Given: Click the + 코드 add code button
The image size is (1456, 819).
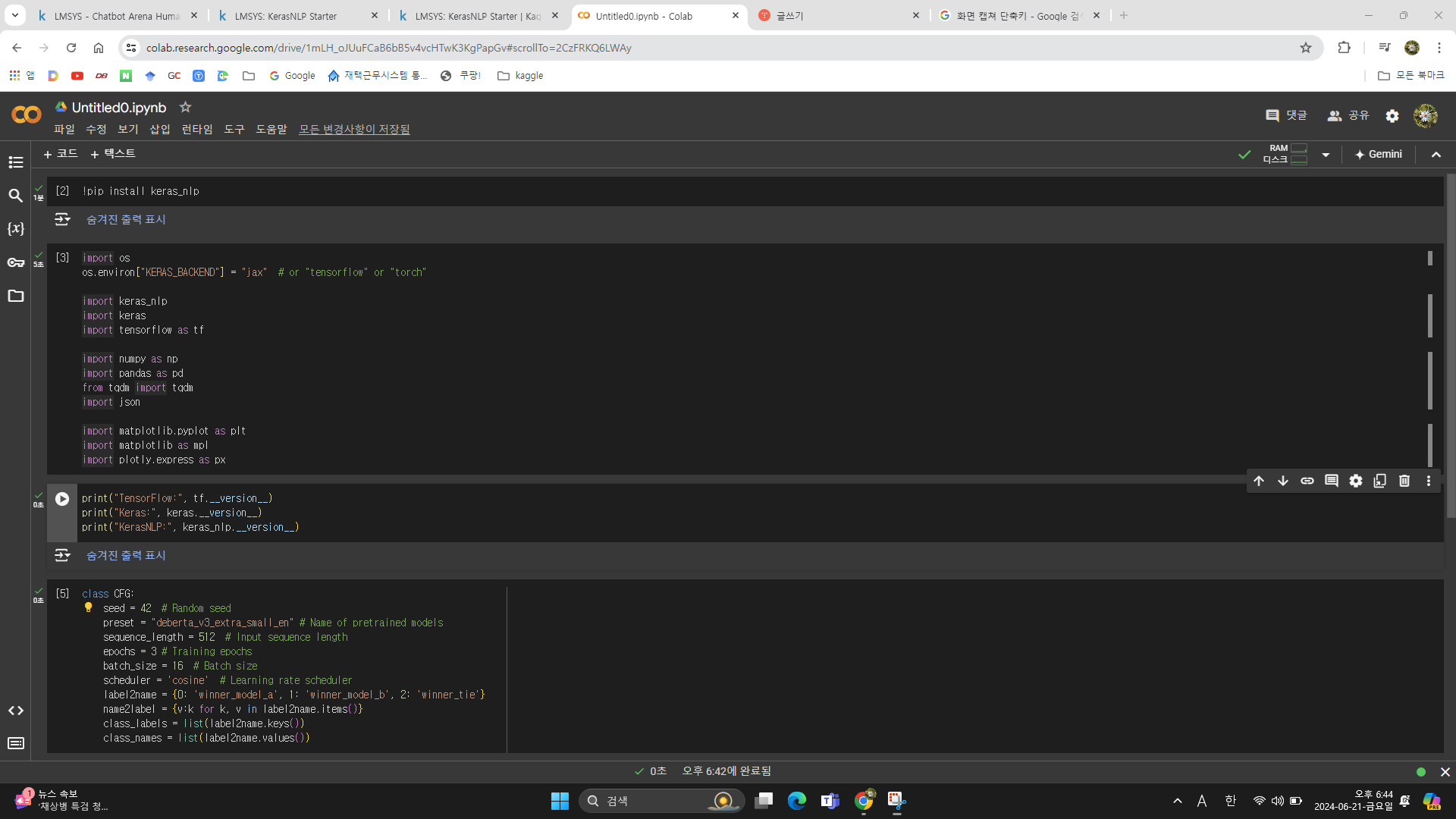Looking at the screenshot, I should (x=61, y=154).
